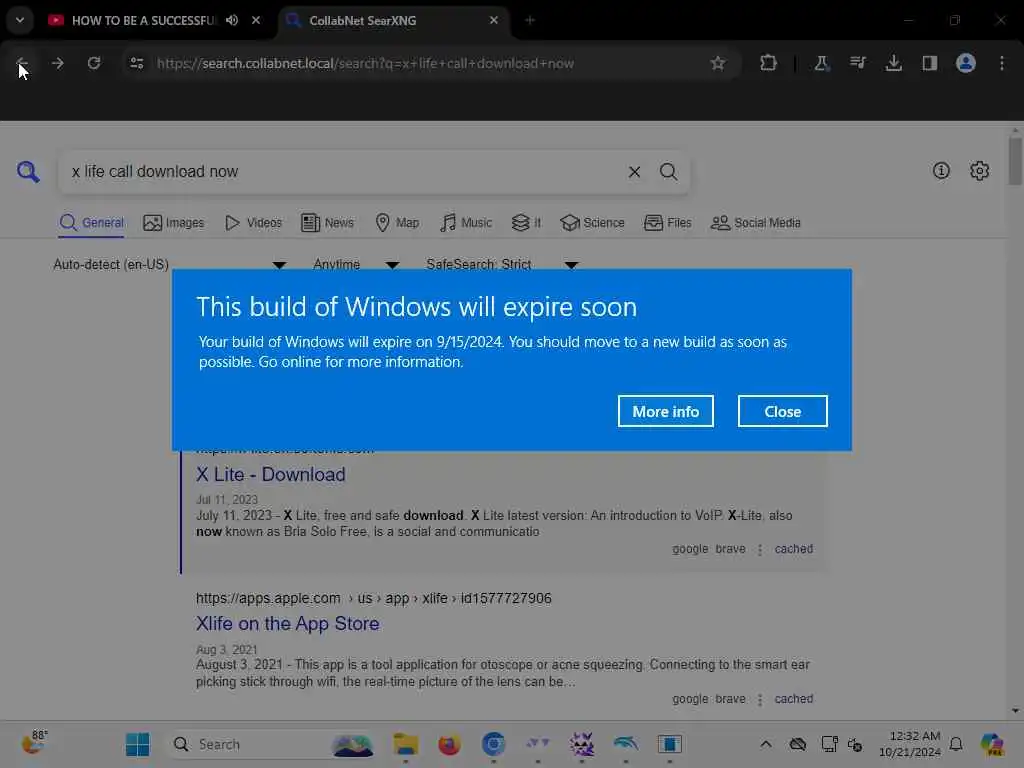Switch to Videos search category

coord(253,223)
